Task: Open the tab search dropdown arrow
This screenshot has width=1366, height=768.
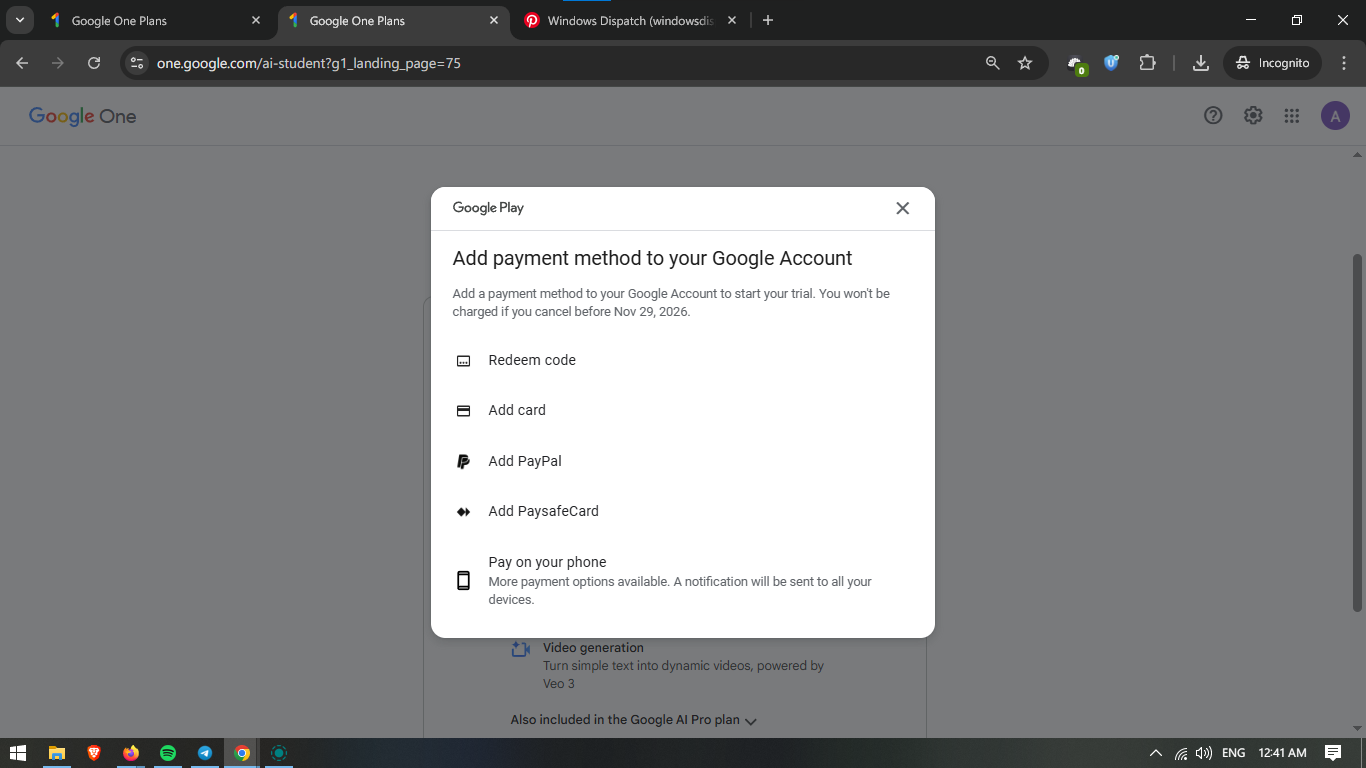Action: pyautogui.click(x=20, y=20)
